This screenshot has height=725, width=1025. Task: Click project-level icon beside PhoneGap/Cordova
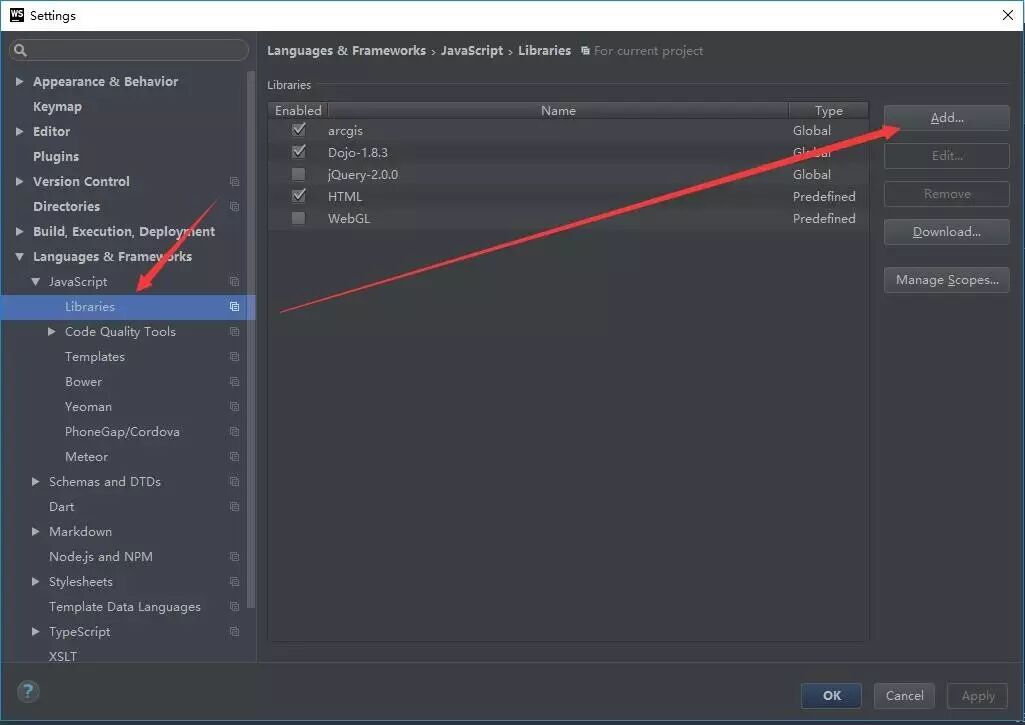click(x=234, y=432)
